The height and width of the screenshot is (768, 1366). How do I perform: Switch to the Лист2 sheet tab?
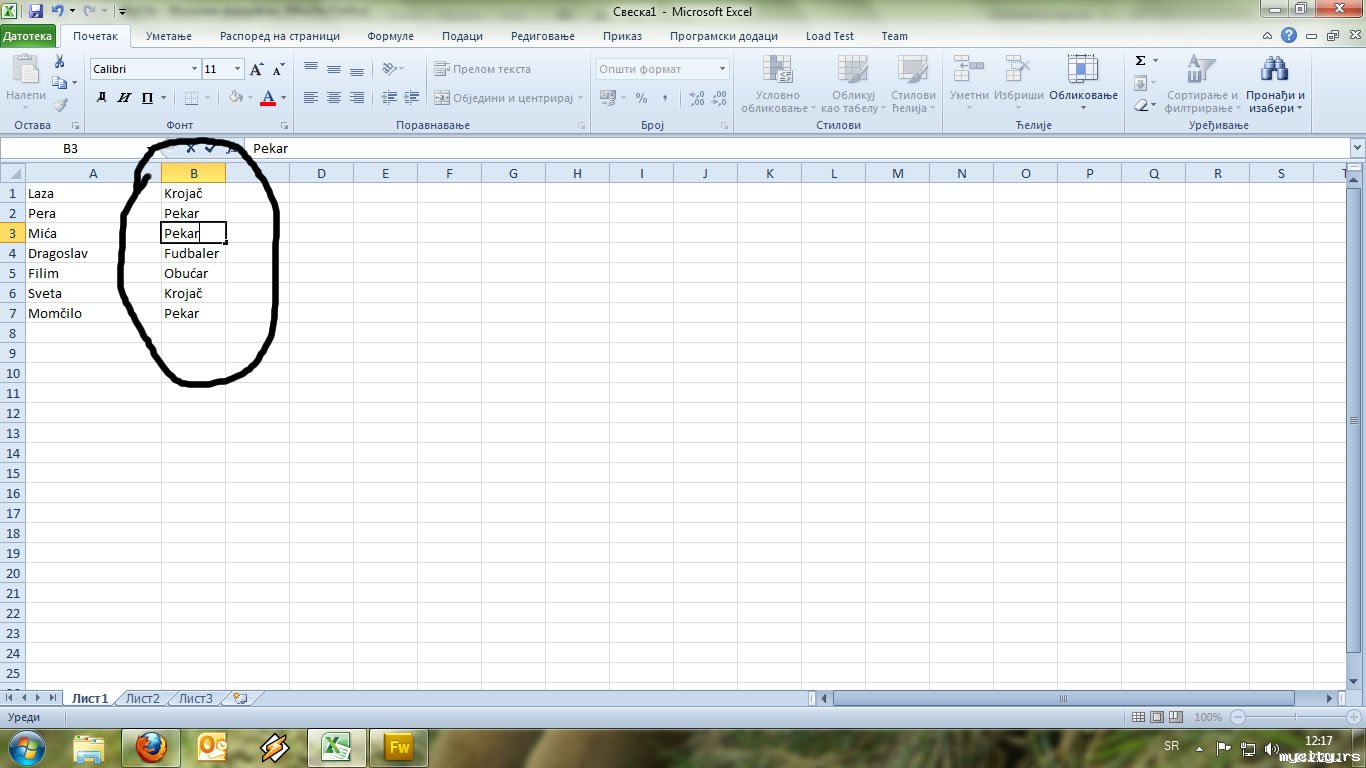(x=142, y=698)
